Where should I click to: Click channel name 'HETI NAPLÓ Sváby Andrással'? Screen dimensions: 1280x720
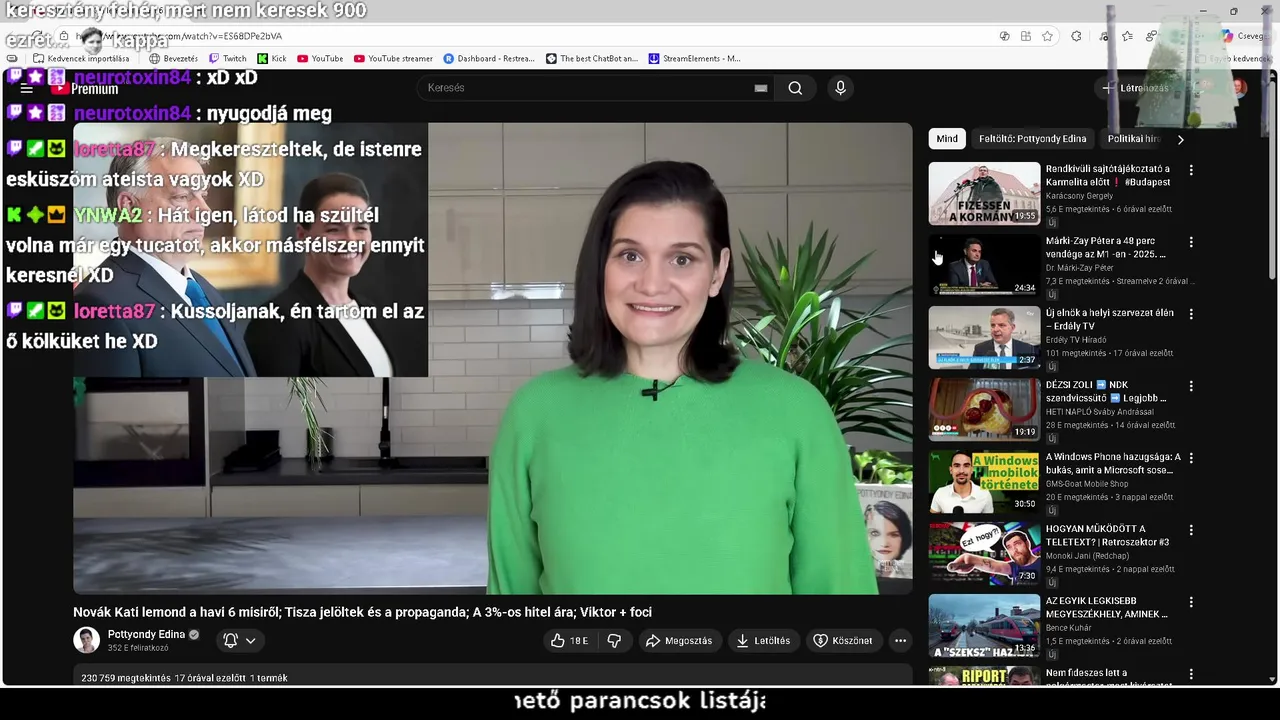[1099, 412]
